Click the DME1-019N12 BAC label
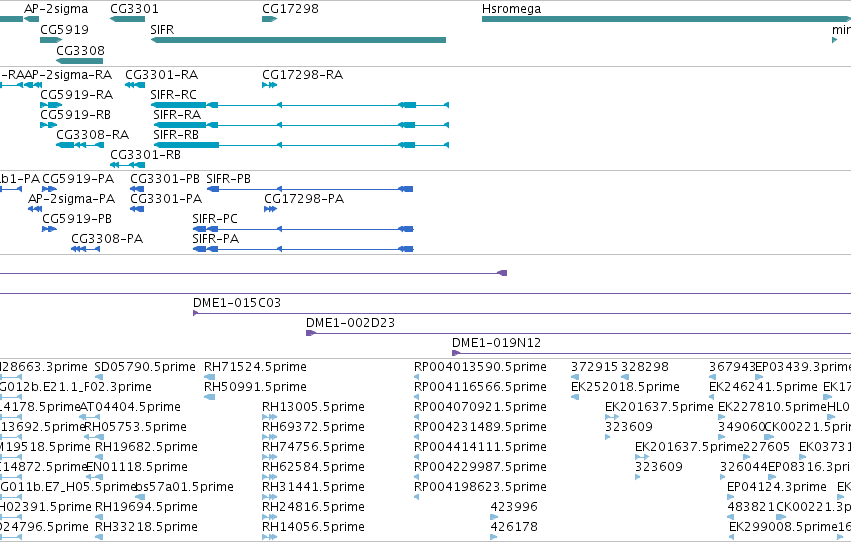Image resolution: width=851 pixels, height=542 pixels. coord(497,343)
